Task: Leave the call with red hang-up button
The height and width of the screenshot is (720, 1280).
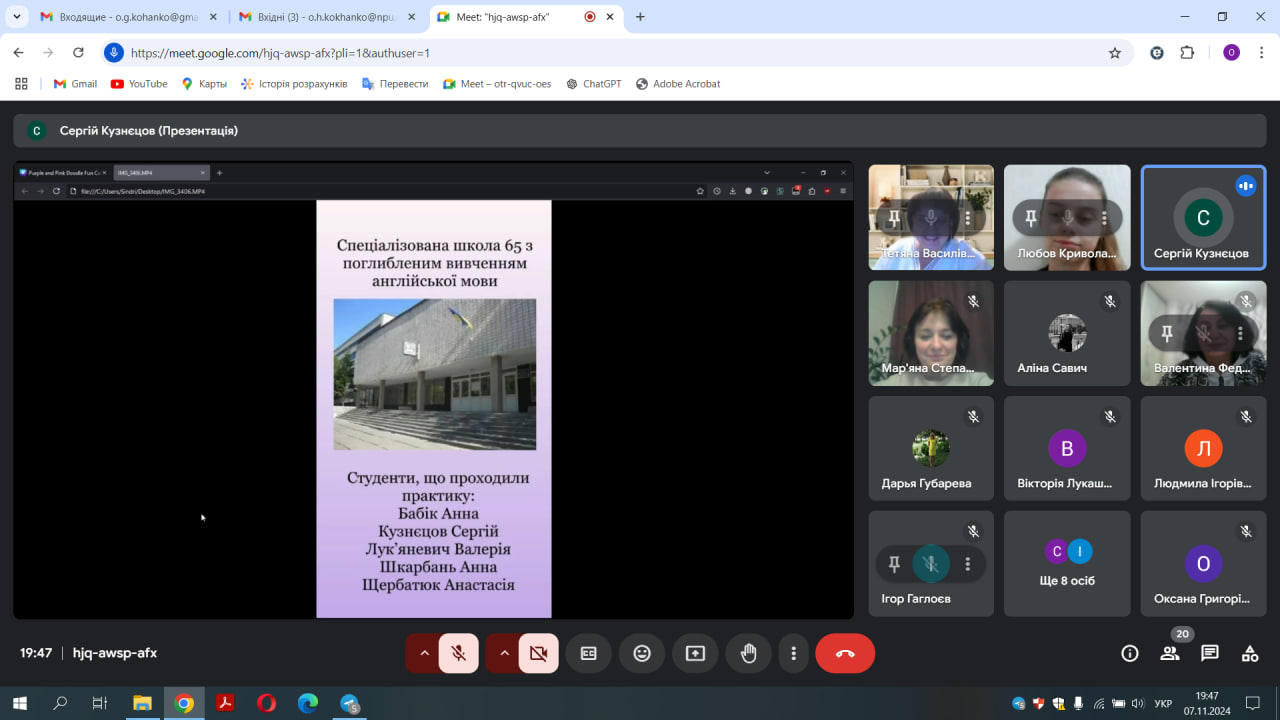Action: click(x=845, y=653)
